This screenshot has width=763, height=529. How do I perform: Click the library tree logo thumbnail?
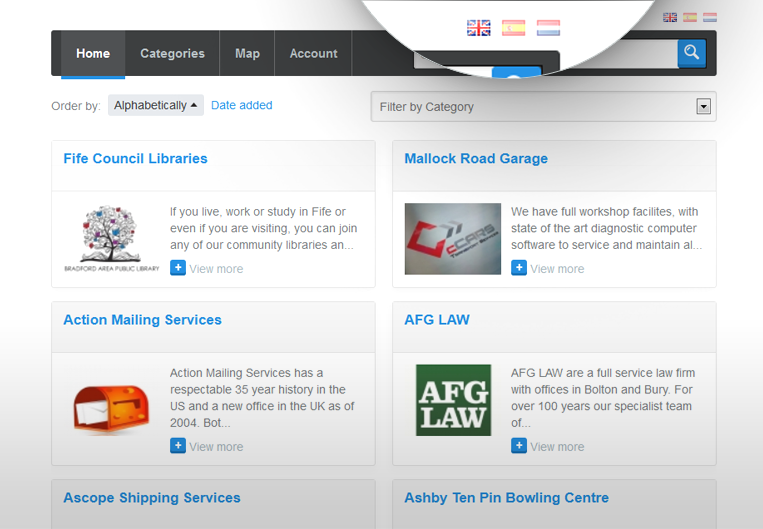click(x=112, y=238)
